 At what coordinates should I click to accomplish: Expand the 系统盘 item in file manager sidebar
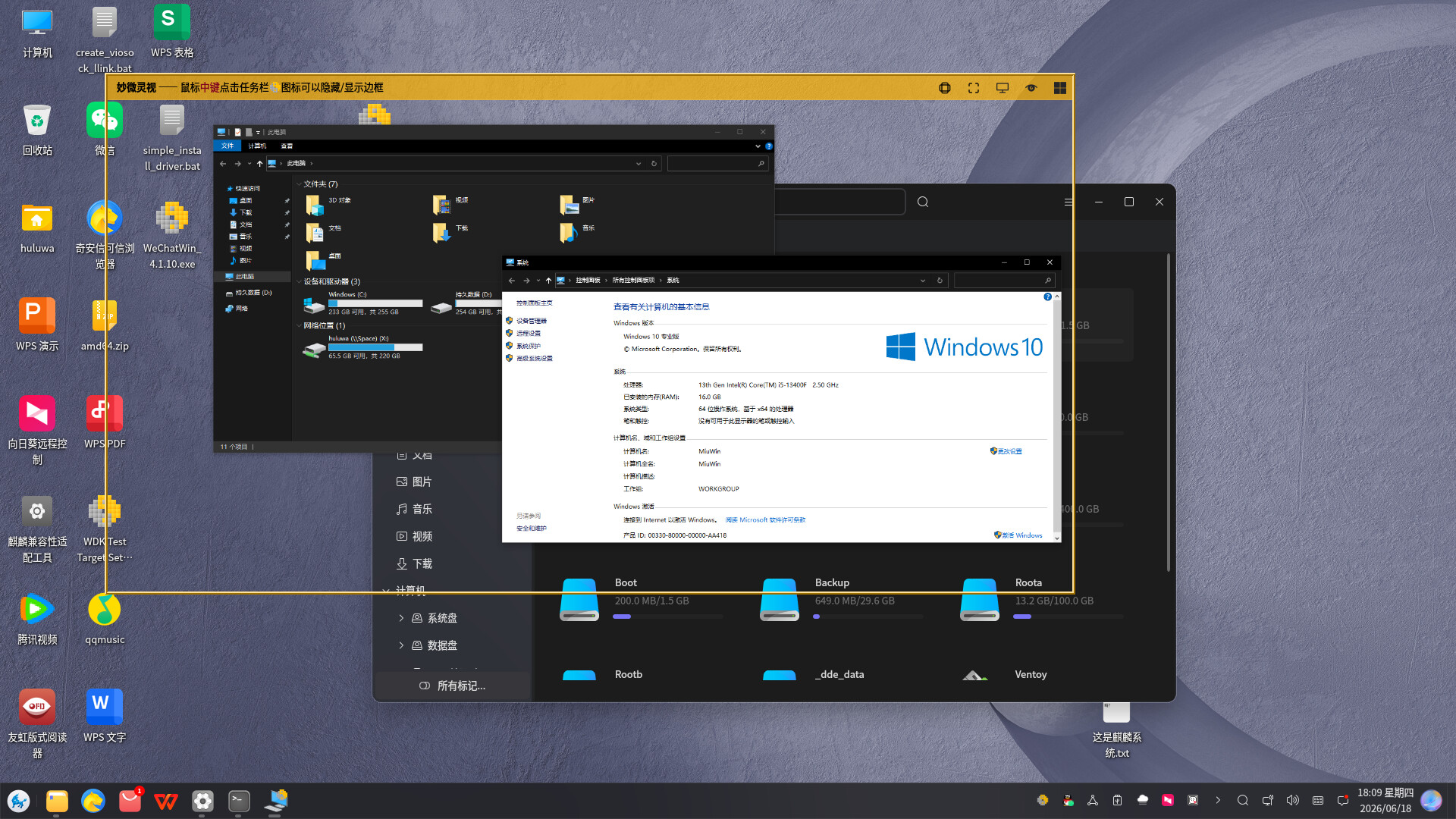click(x=401, y=618)
